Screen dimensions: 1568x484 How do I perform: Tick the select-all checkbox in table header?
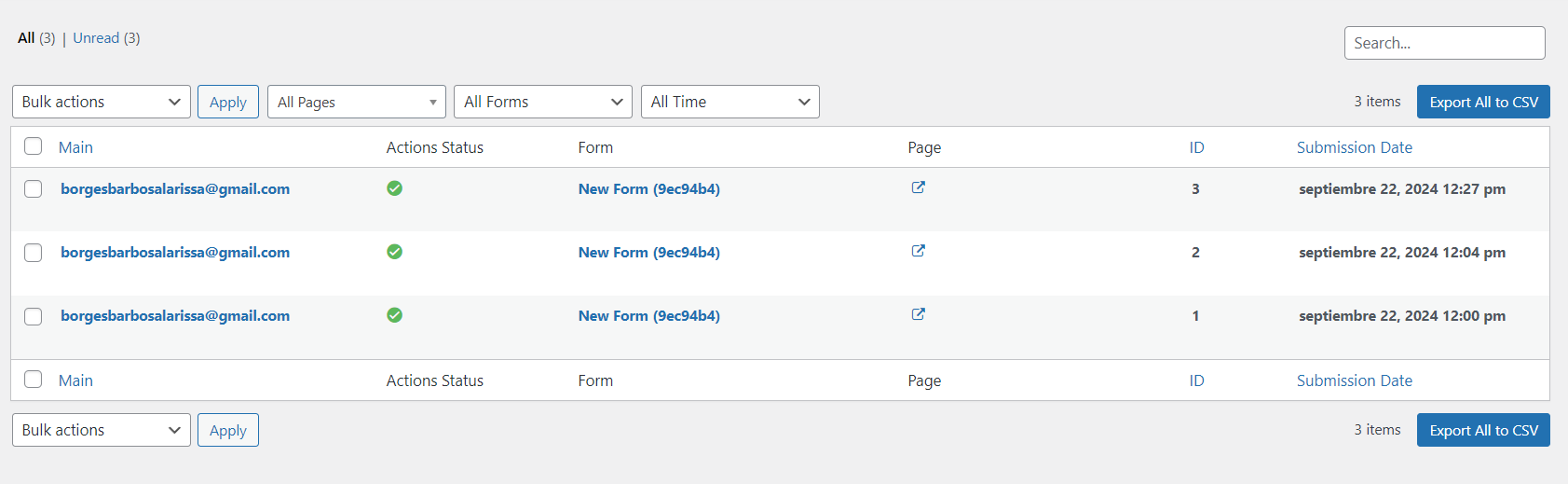point(34,146)
